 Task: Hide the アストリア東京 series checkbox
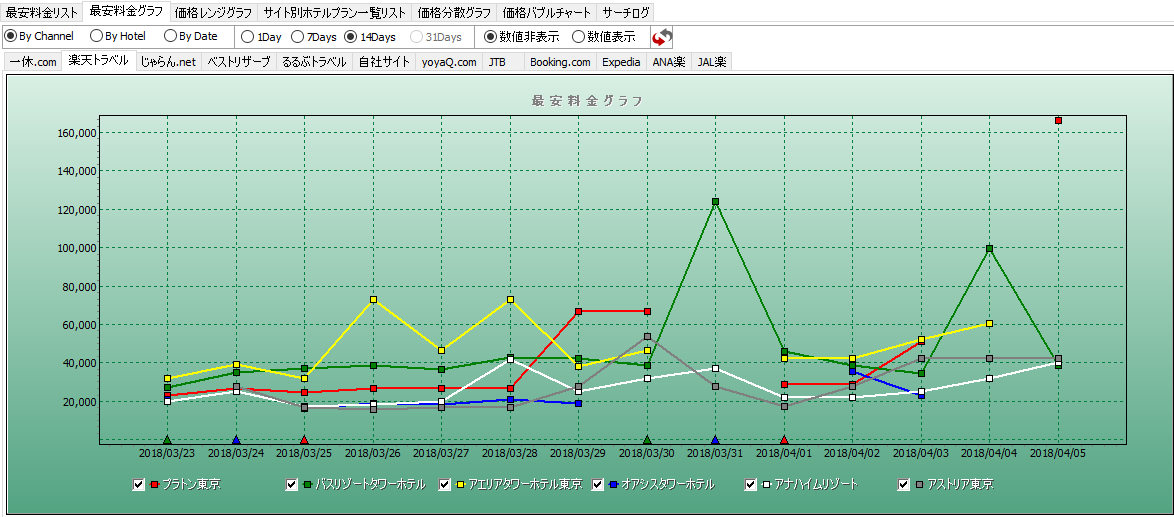point(905,485)
